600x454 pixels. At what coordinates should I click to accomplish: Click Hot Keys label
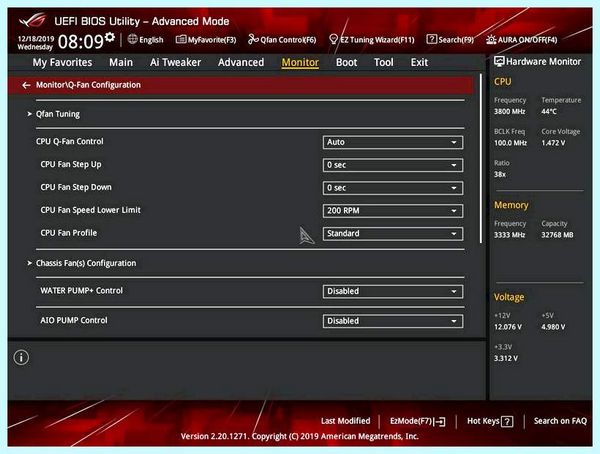tap(483, 421)
